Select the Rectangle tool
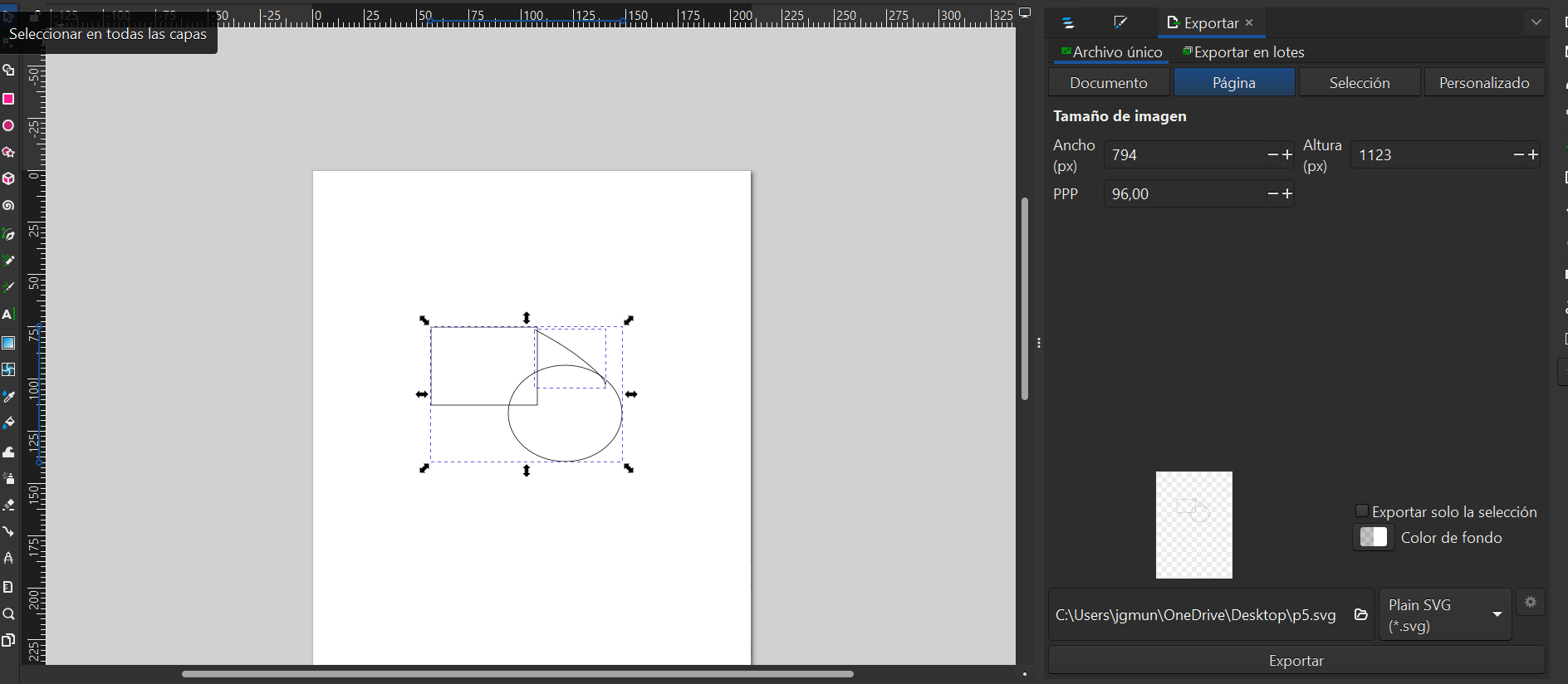 (x=8, y=99)
